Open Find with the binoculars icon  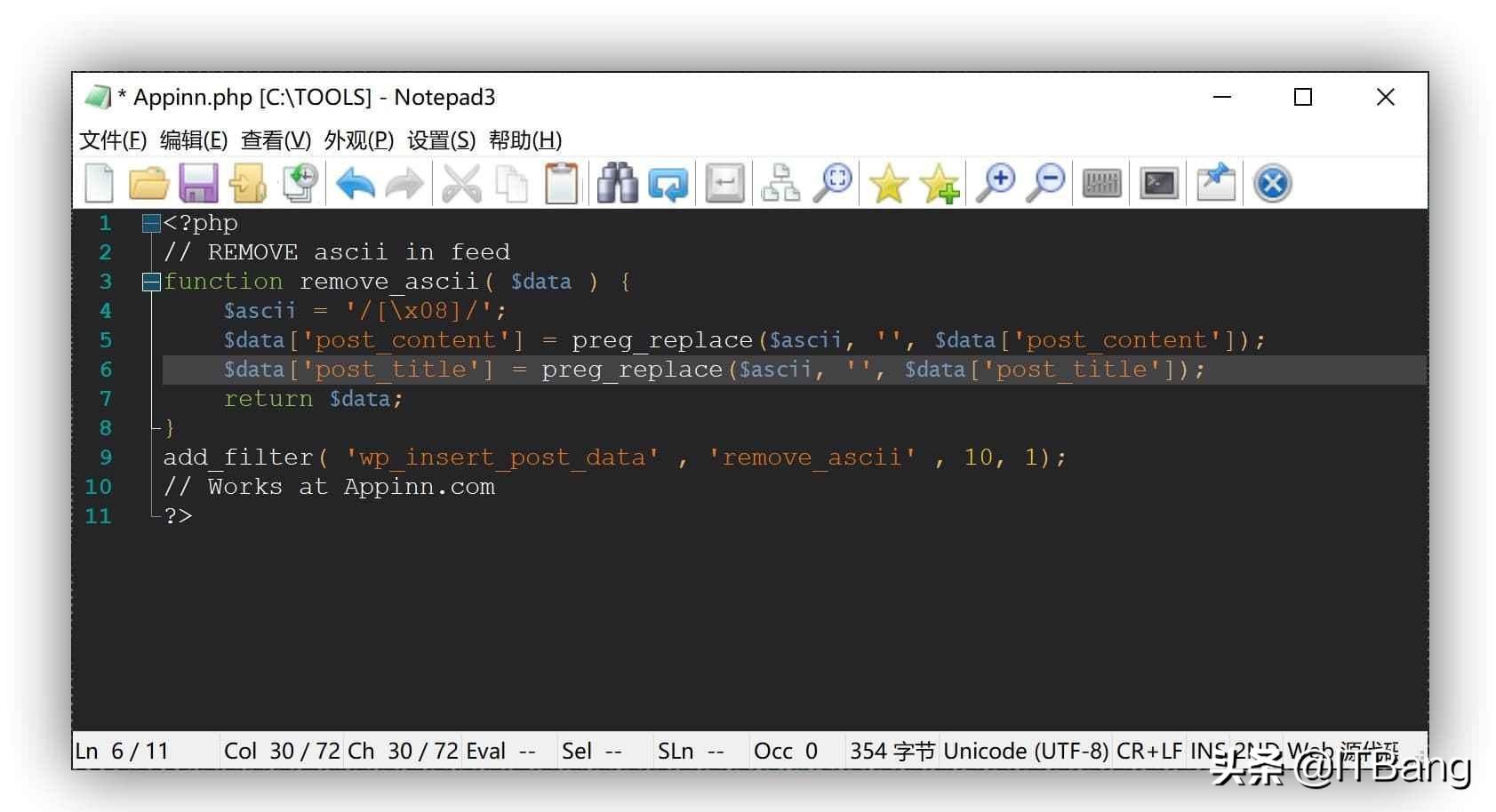point(618,182)
